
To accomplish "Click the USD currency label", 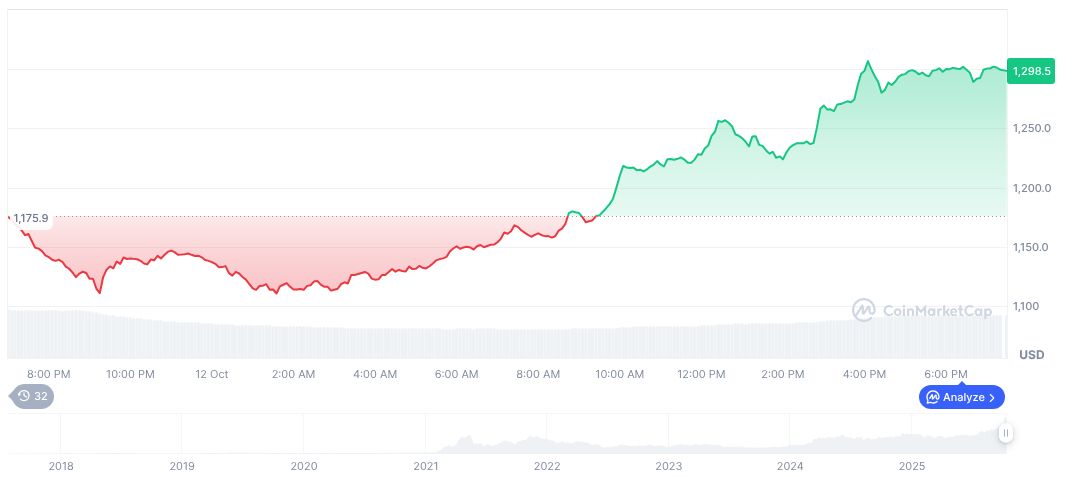I will (x=1031, y=355).
